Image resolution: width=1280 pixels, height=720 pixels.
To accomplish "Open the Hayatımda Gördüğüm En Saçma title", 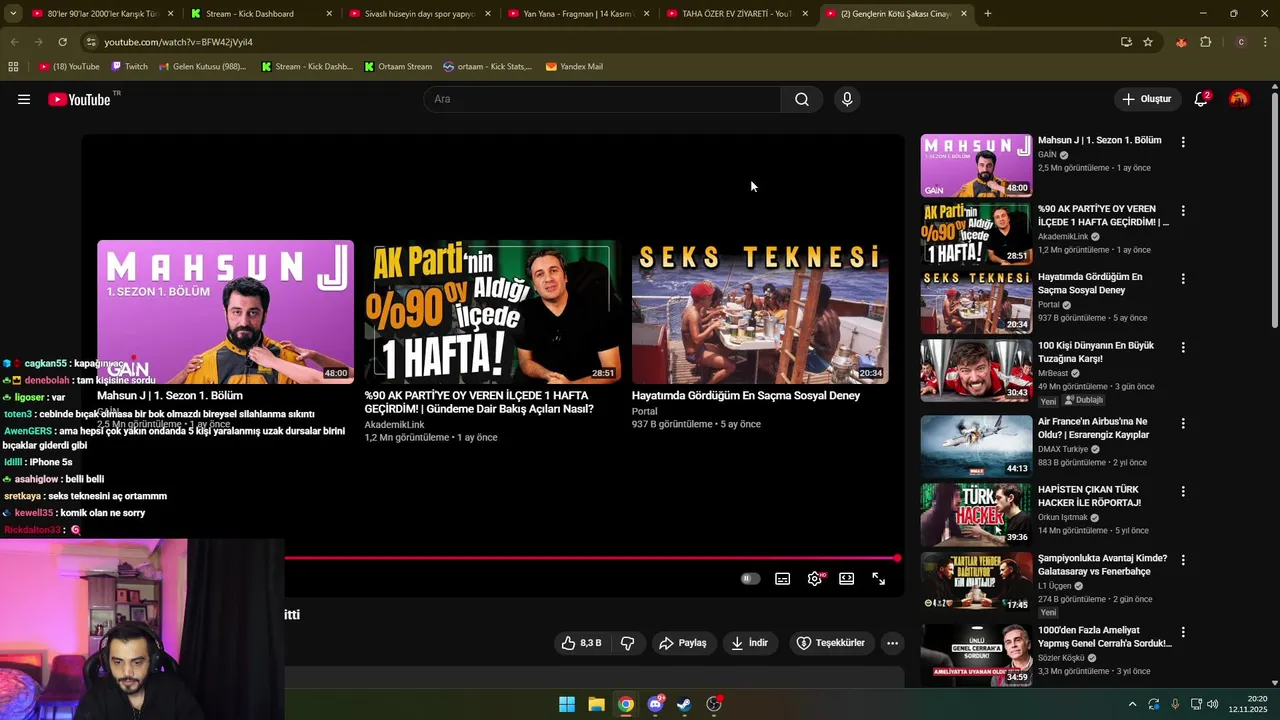I will pyautogui.click(x=746, y=396).
